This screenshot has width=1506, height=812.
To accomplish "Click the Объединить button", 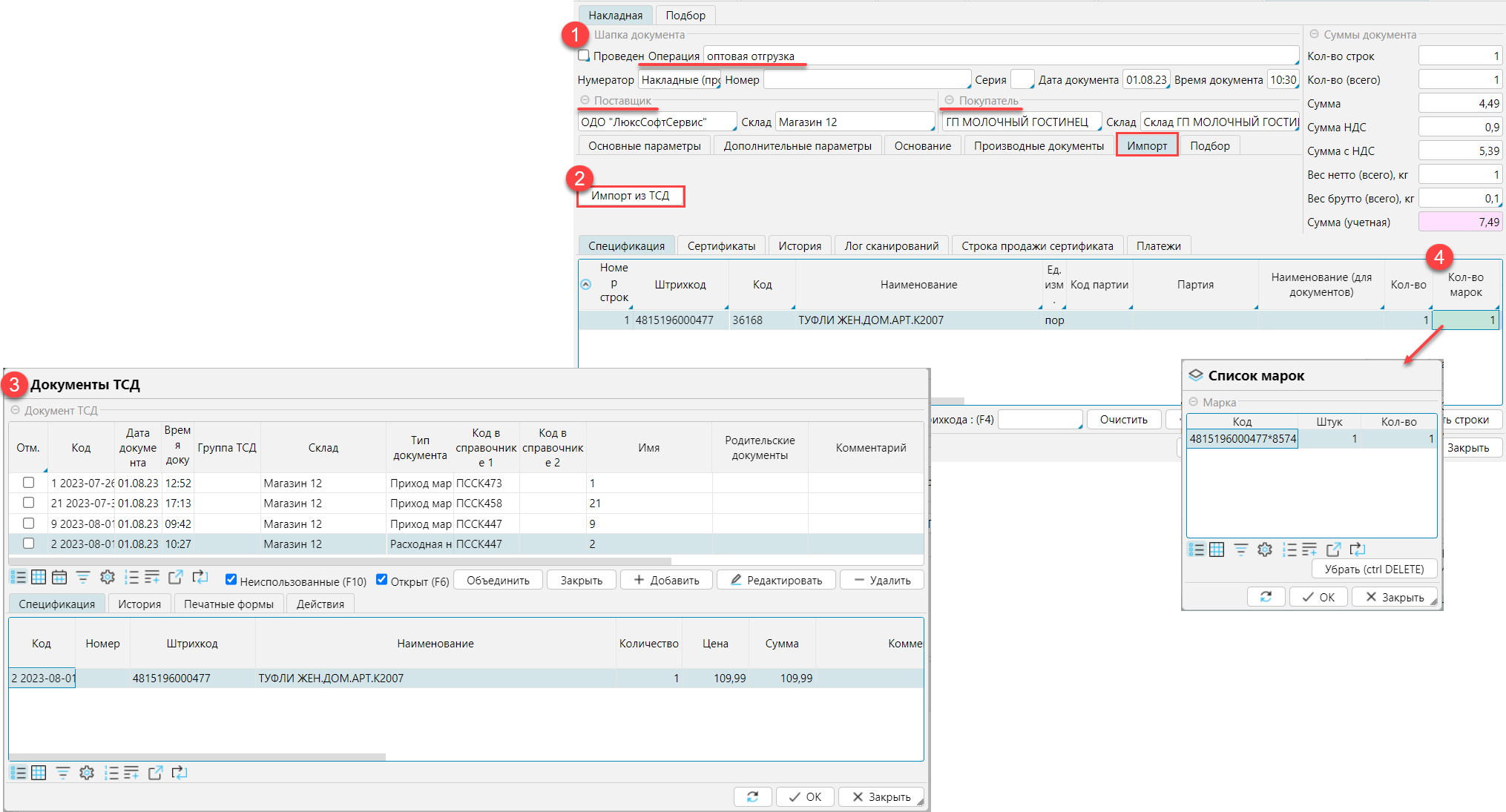I will [498, 580].
